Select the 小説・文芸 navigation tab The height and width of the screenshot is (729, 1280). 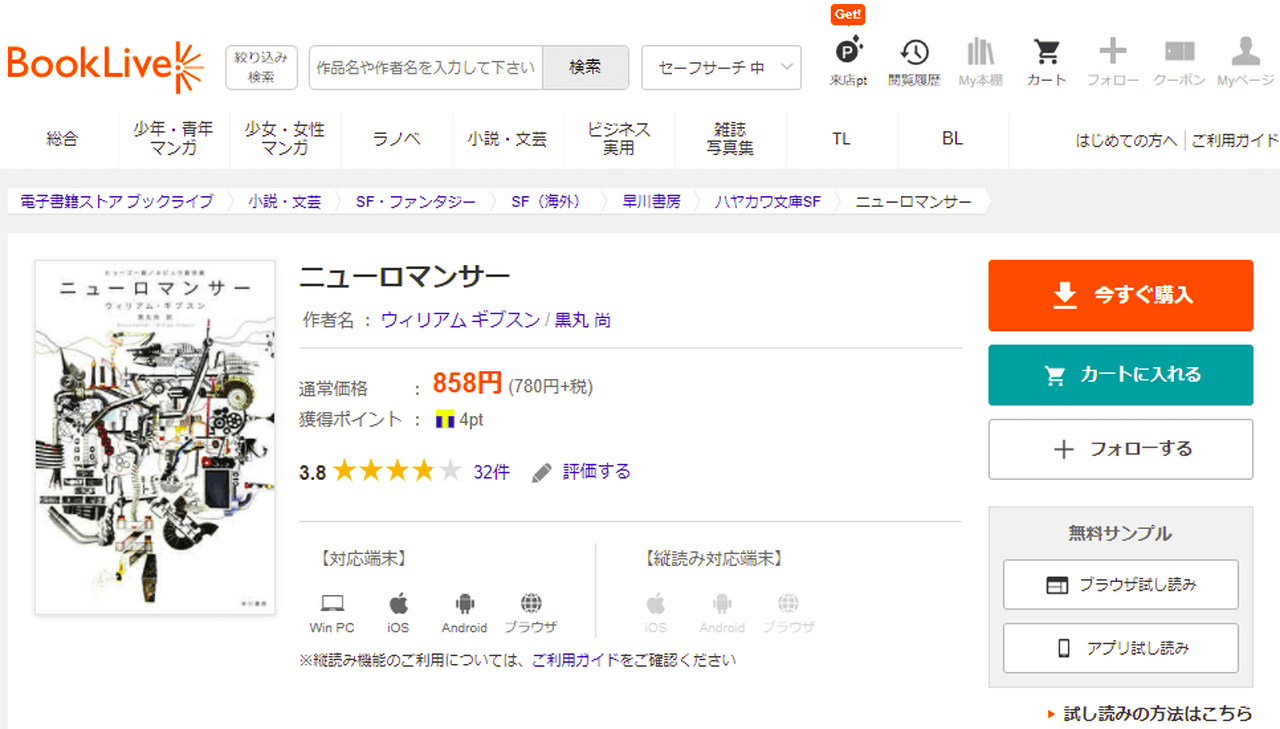click(507, 139)
